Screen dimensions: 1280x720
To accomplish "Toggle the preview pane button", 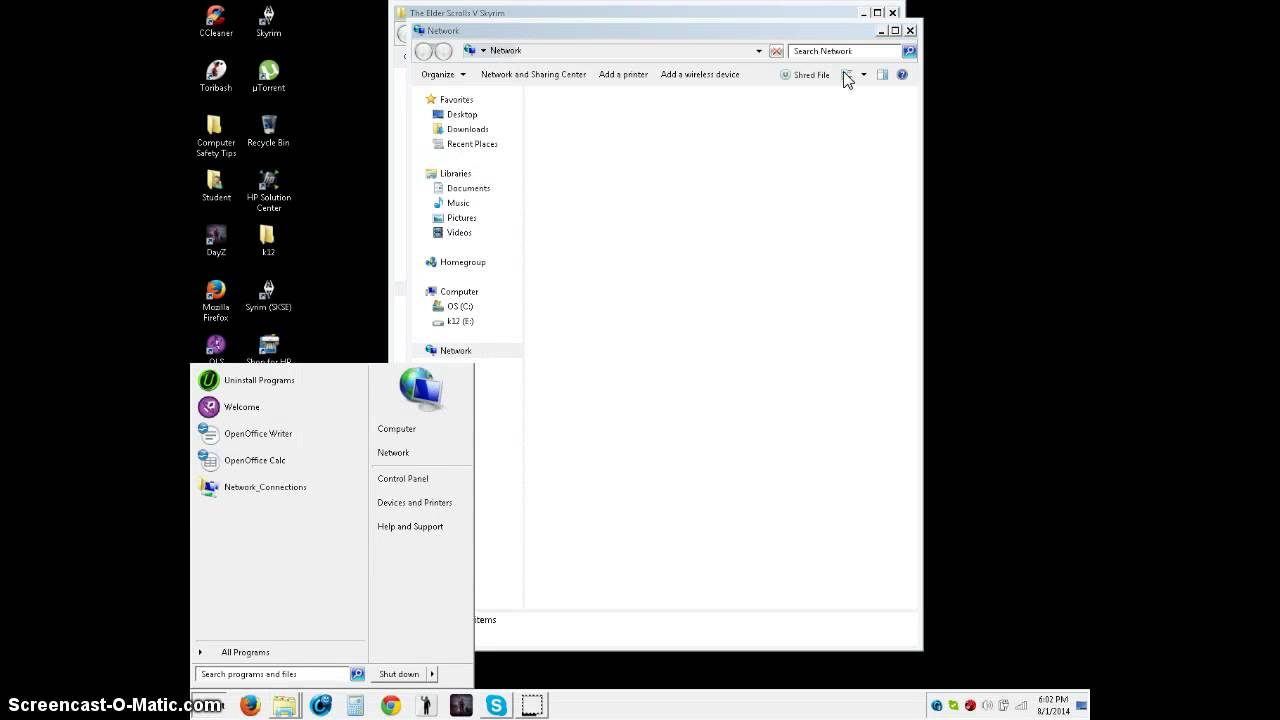I will pyautogui.click(x=882, y=75).
